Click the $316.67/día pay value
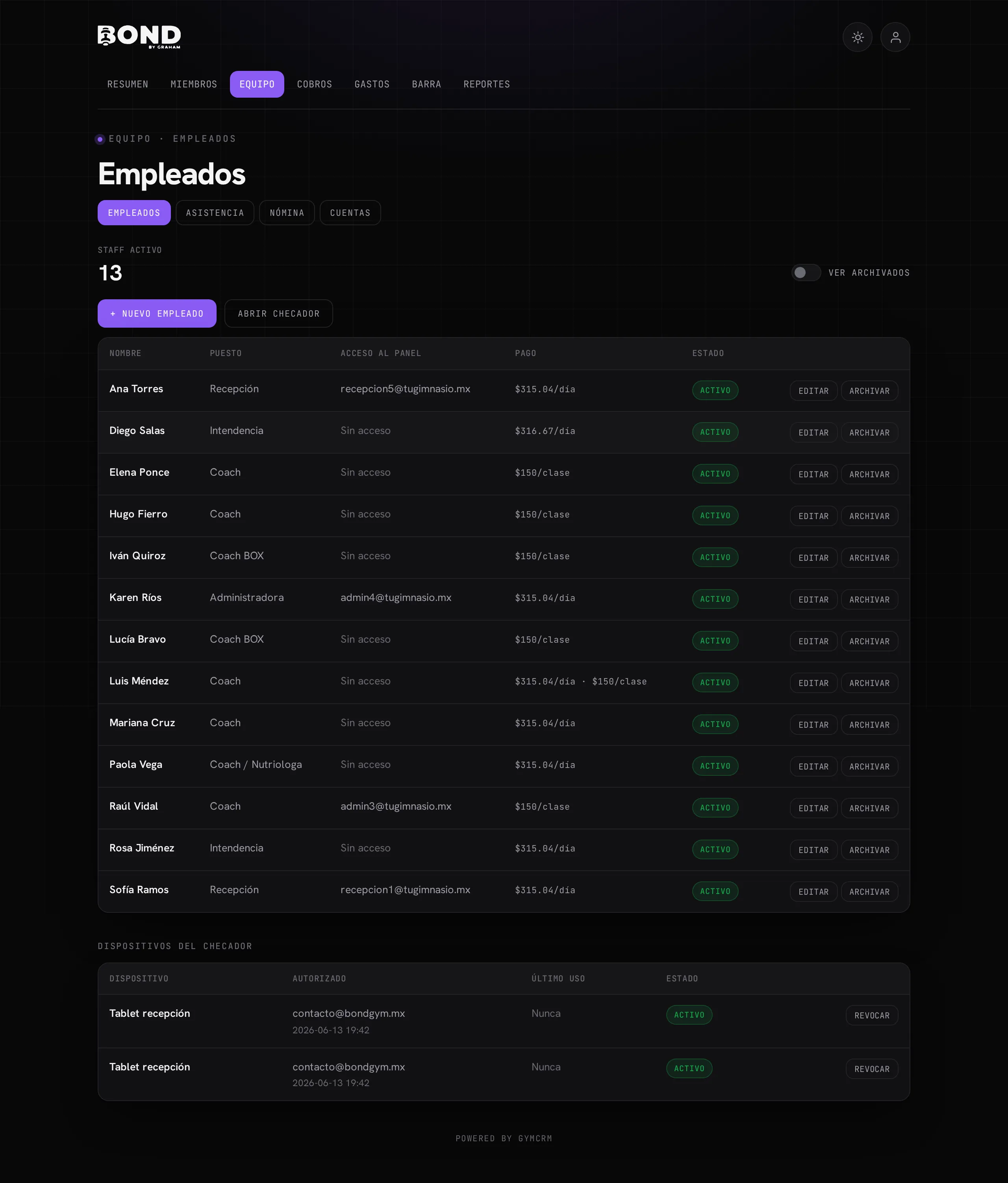1008x1183 pixels. (545, 431)
